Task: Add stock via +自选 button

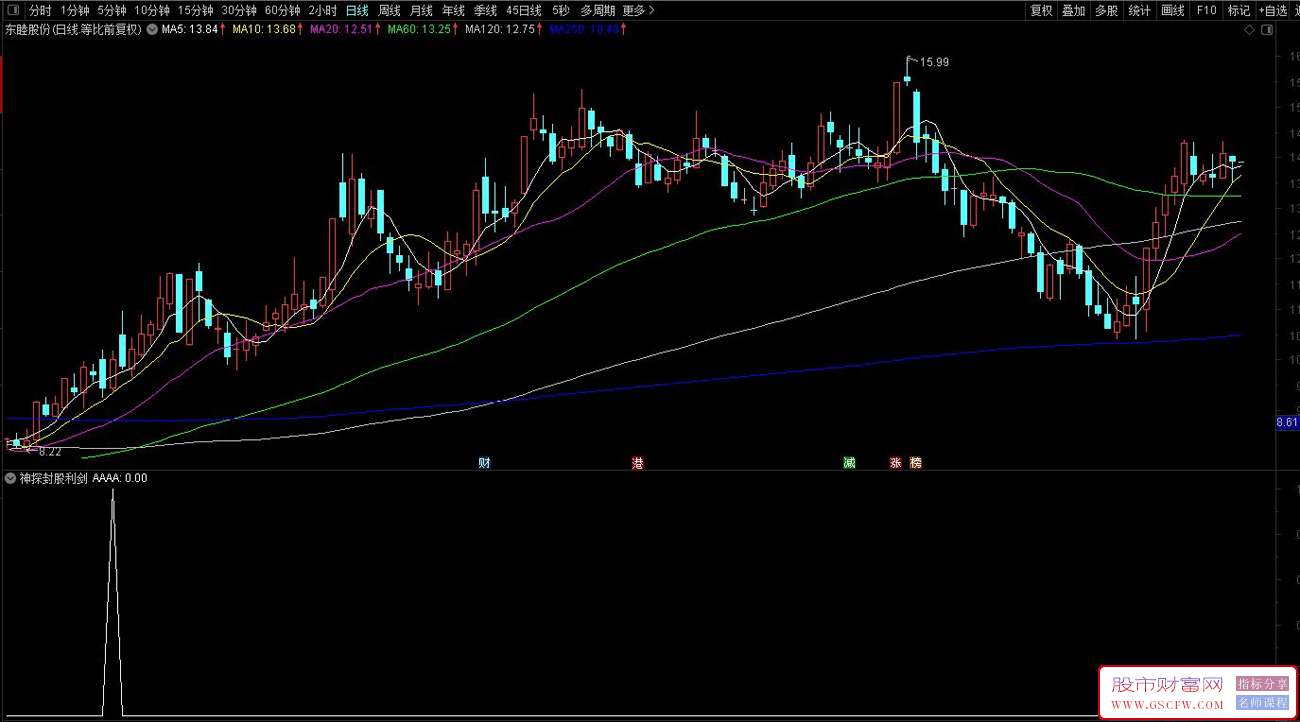Action: [x=1274, y=10]
